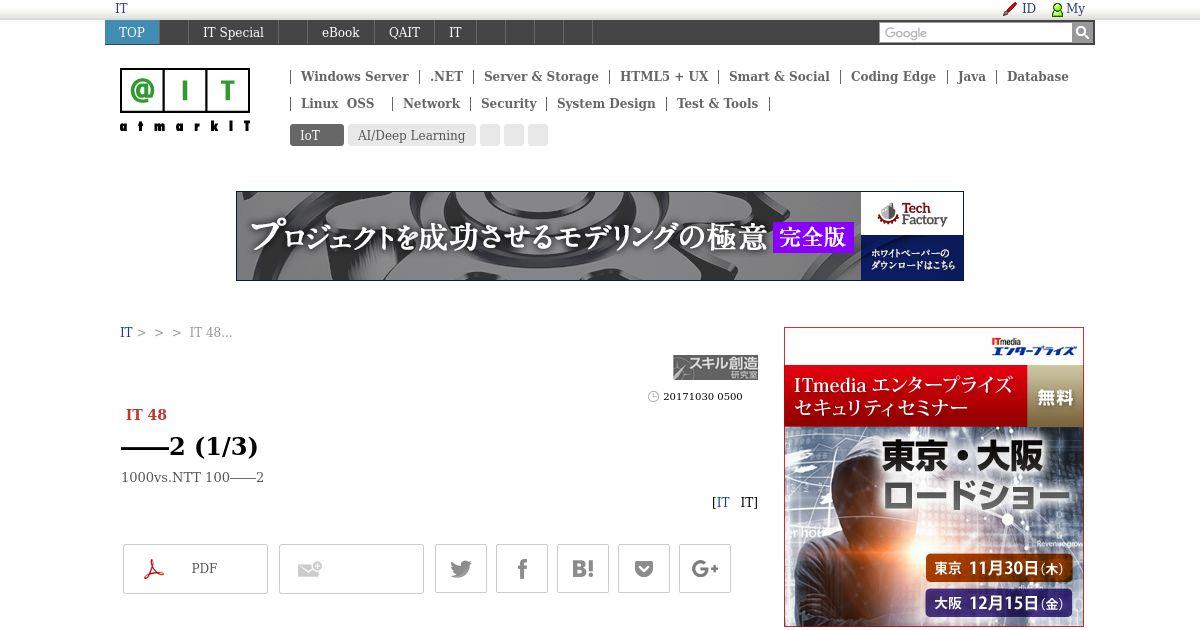The image size is (1200, 630).
Task: Go to Smart & Social section
Action: [x=779, y=76]
